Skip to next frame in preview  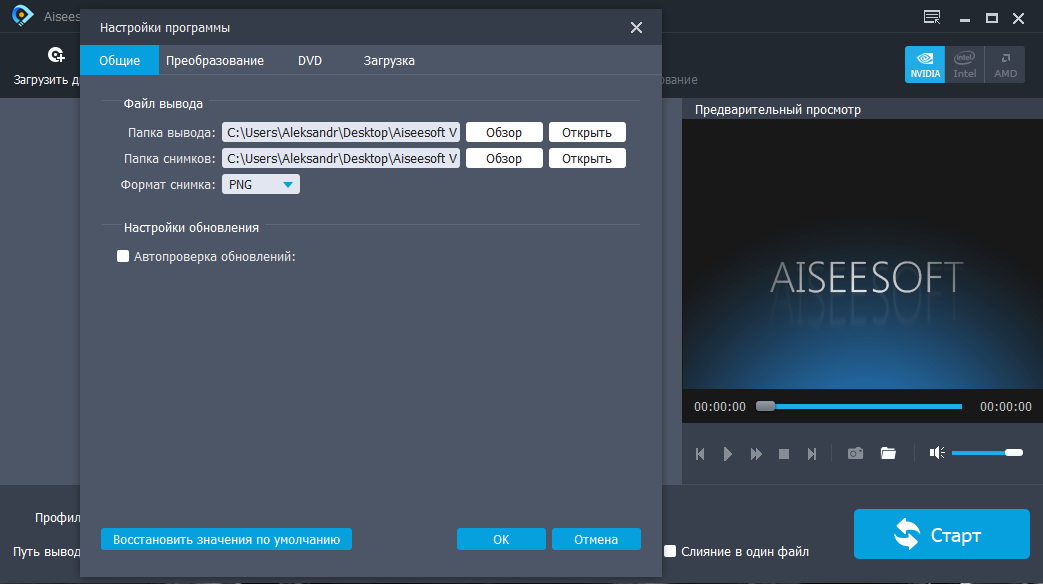[812, 454]
